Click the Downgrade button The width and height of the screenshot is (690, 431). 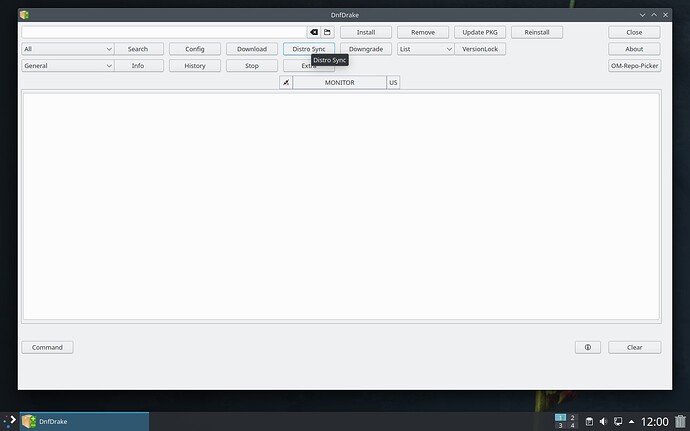[366, 49]
